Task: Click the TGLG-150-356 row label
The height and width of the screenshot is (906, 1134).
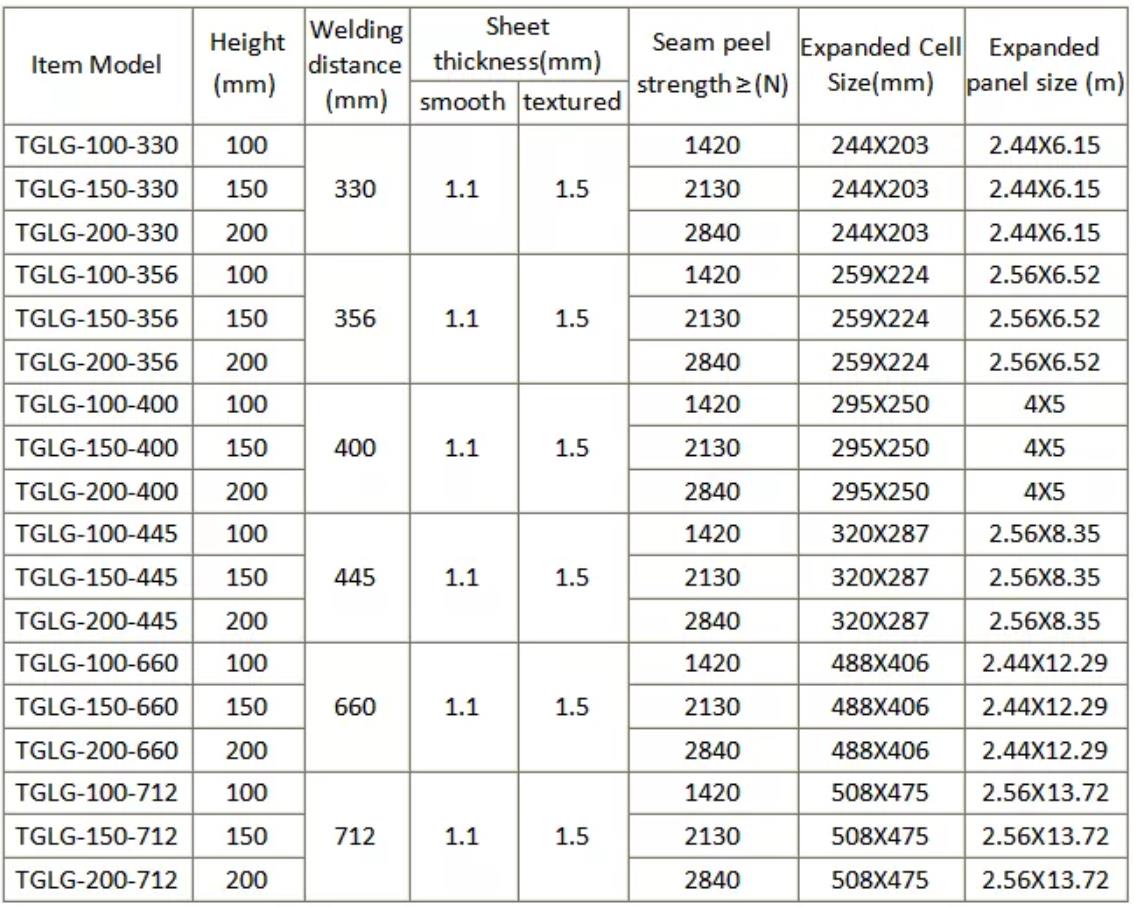Action: 97,319
